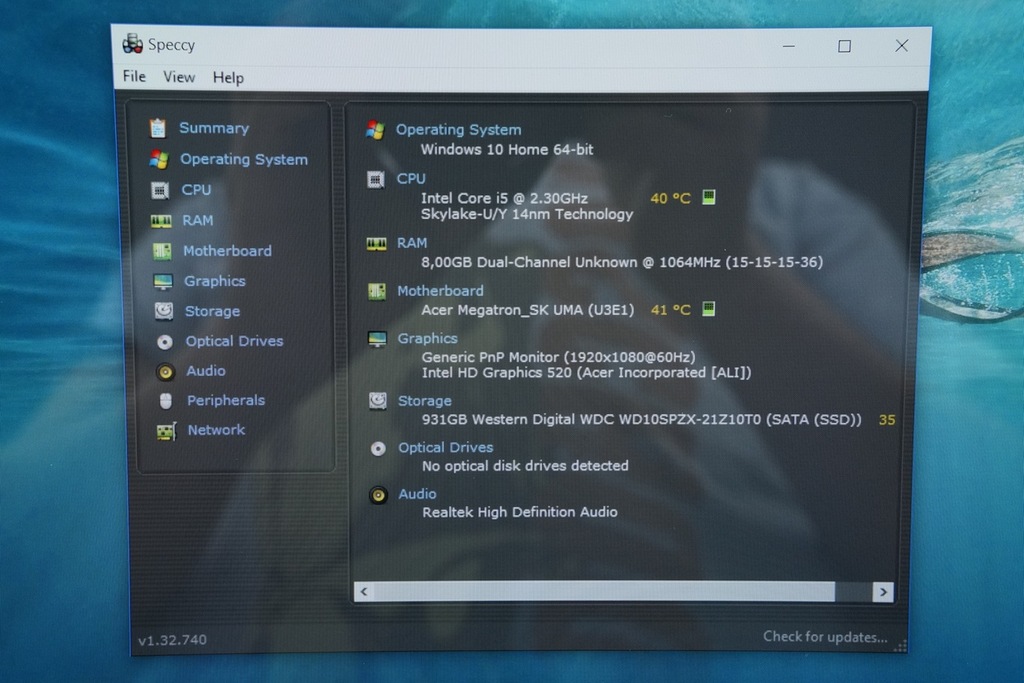Click the Audio speaker icon in sidebar
This screenshot has height=683, width=1024.
tap(165, 372)
